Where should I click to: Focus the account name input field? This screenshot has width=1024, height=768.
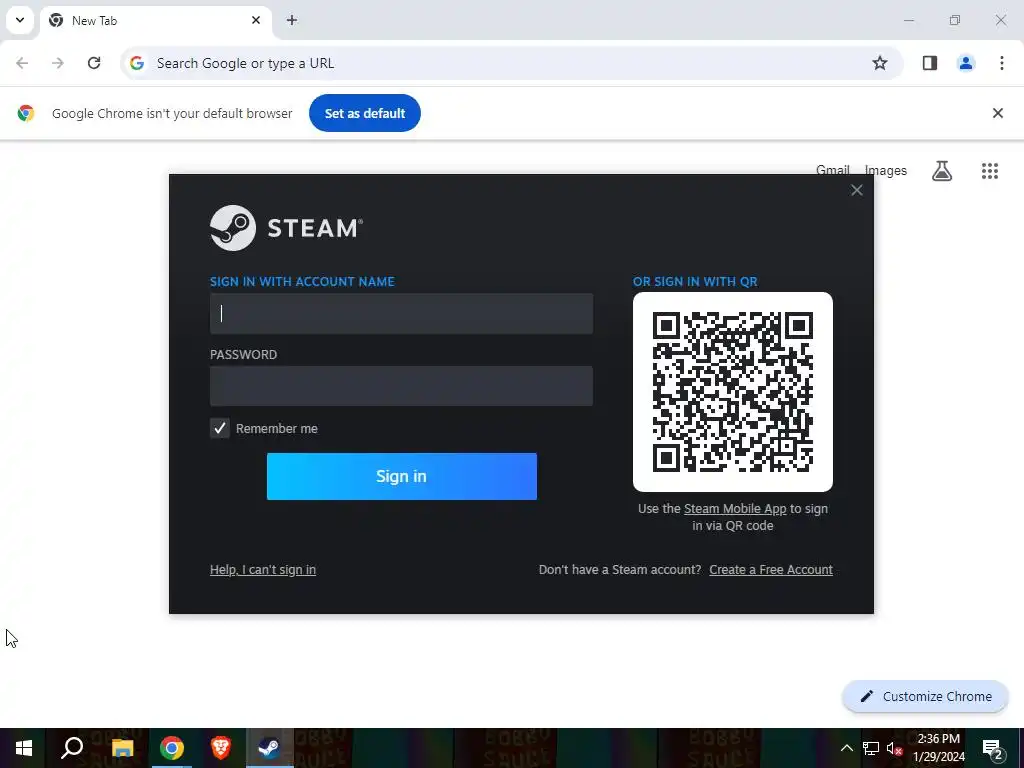401,313
